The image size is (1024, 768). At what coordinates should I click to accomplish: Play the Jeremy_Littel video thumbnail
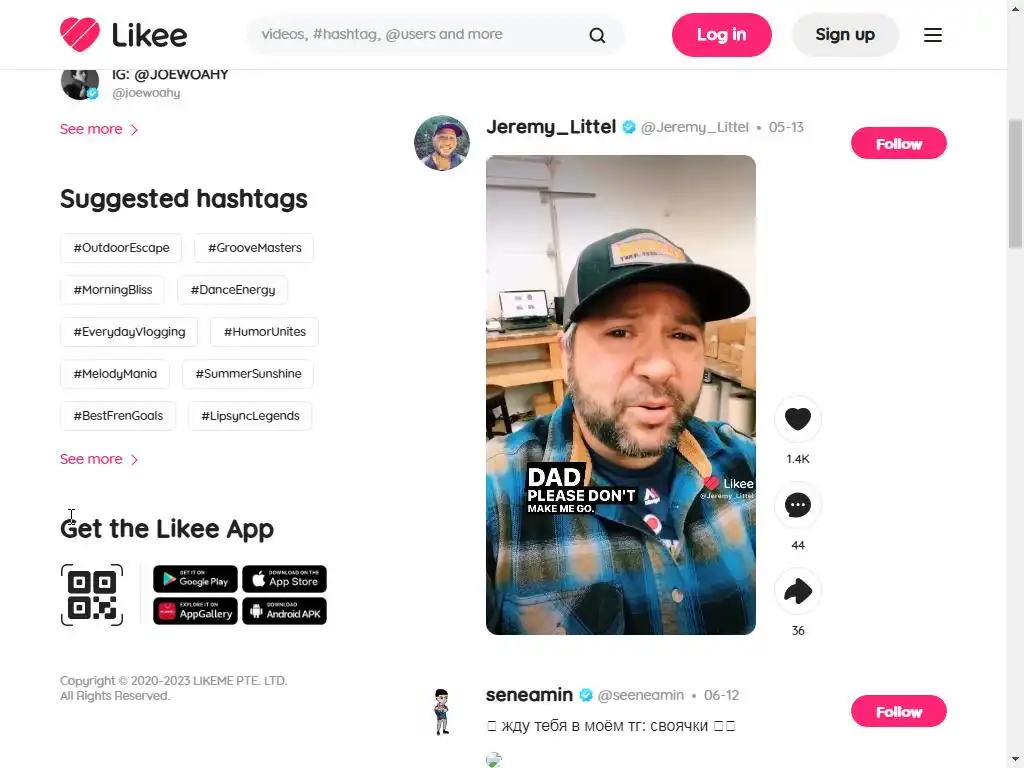[x=620, y=394]
